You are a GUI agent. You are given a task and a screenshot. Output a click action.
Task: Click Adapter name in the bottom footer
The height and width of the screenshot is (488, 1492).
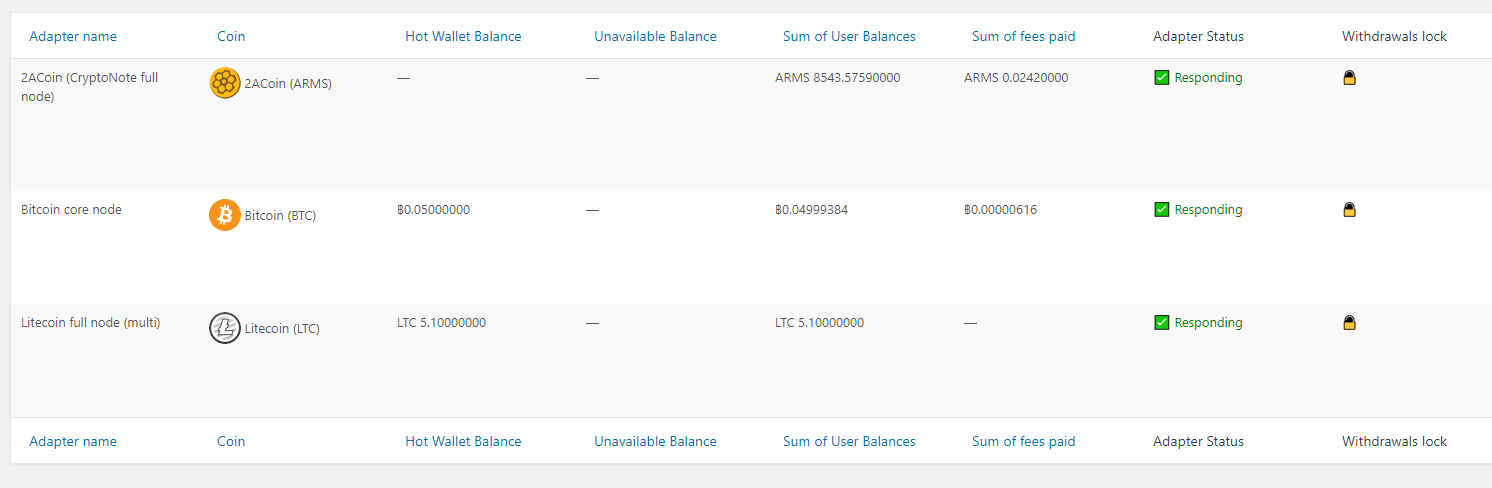pos(73,441)
